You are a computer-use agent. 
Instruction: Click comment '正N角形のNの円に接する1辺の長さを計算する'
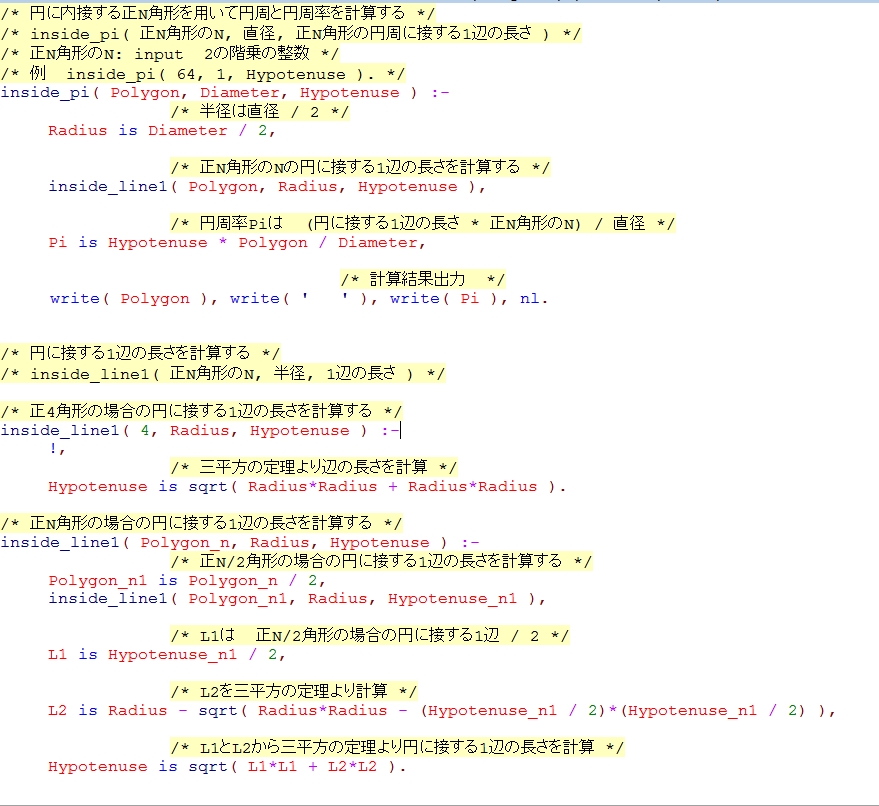pyautogui.click(x=360, y=168)
